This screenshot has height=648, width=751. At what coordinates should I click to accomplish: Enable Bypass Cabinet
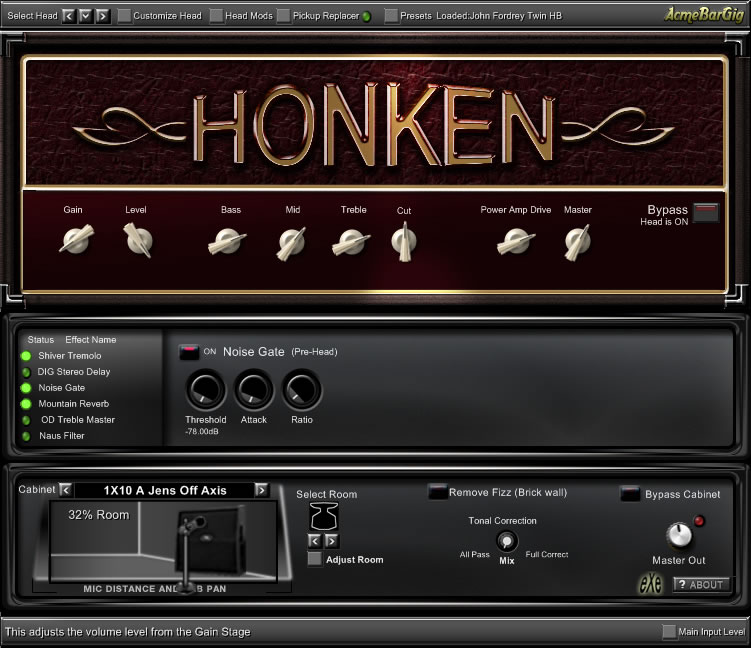[630, 494]
